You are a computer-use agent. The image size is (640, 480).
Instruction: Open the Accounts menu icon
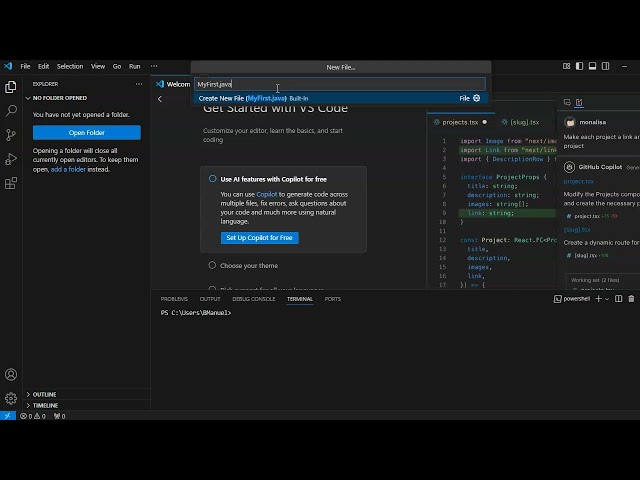tap(11, 374)
